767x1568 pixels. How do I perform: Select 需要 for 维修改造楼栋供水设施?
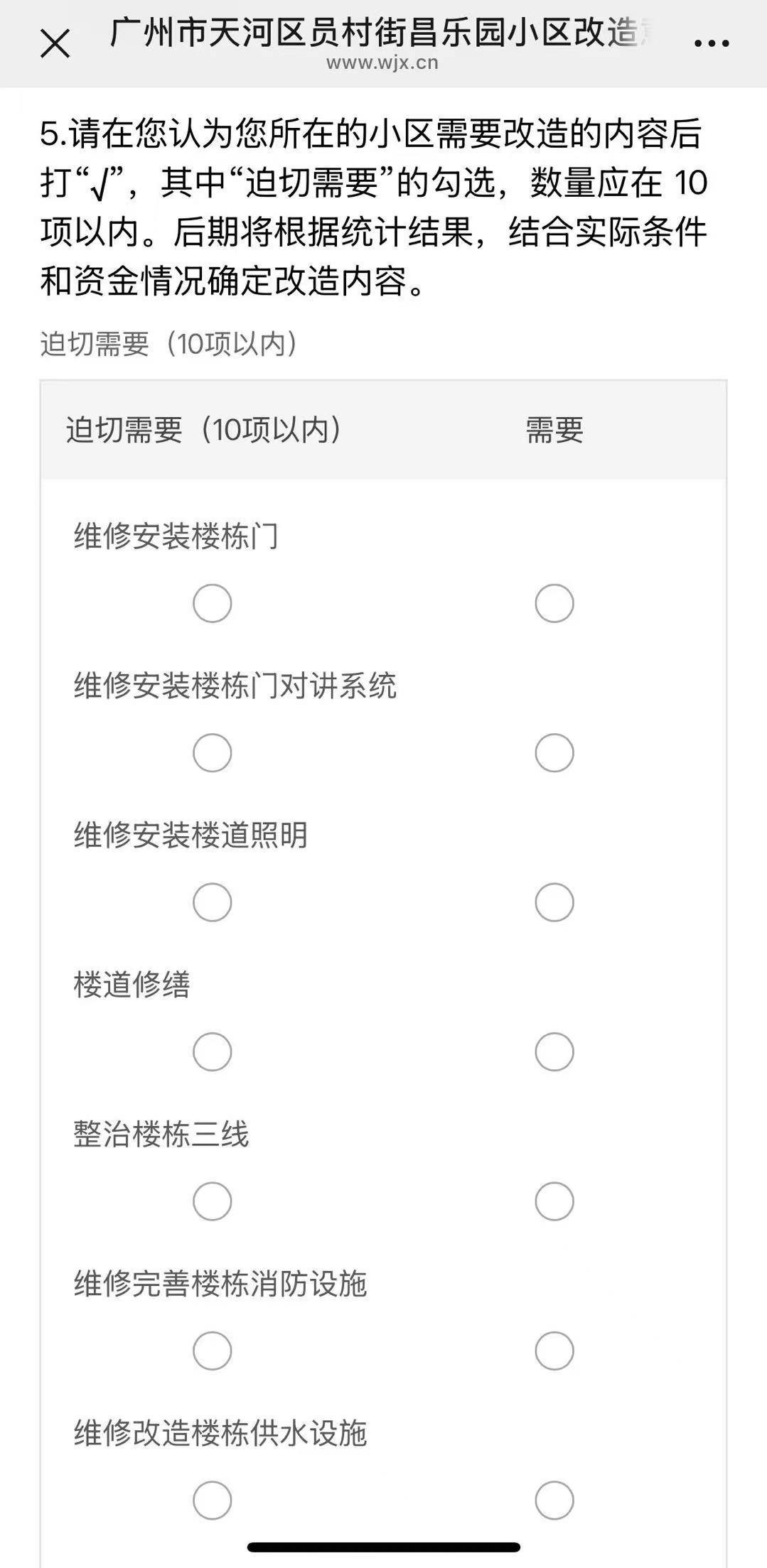pyautogui.click(x=554, y=1501)
